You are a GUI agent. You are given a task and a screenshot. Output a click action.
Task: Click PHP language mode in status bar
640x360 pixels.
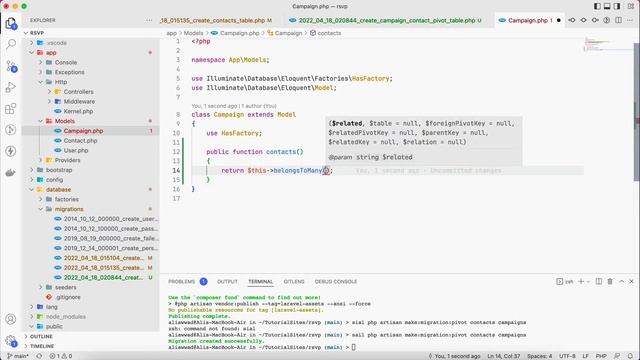[601, 356]
